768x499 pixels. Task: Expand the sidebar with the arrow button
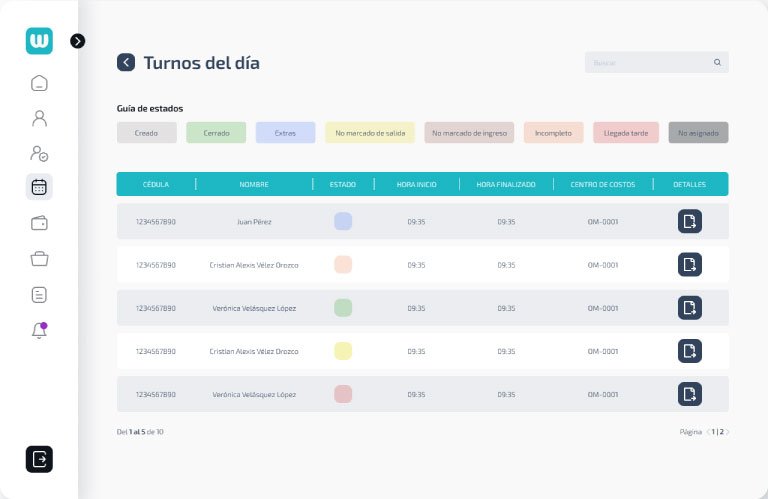[x=78, y=41]
